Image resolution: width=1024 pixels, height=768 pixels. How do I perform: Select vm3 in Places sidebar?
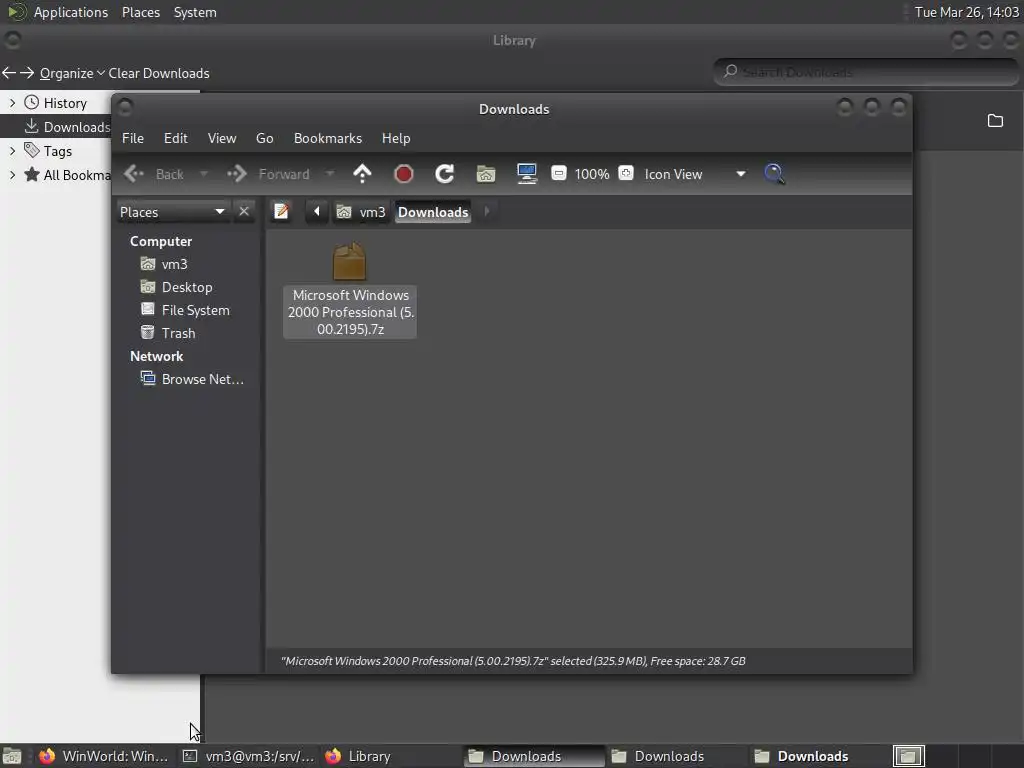click(164, 264)
